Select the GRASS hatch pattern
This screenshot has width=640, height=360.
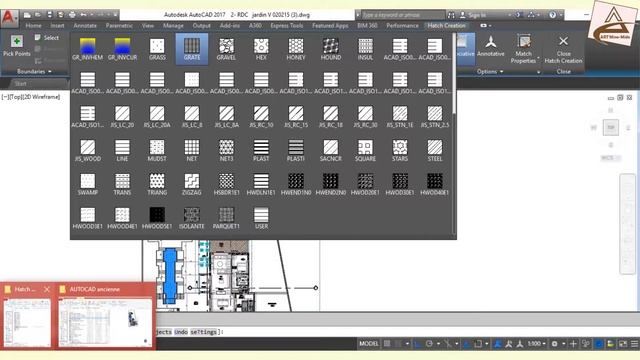pyautogui.click(x=157, y=49)
